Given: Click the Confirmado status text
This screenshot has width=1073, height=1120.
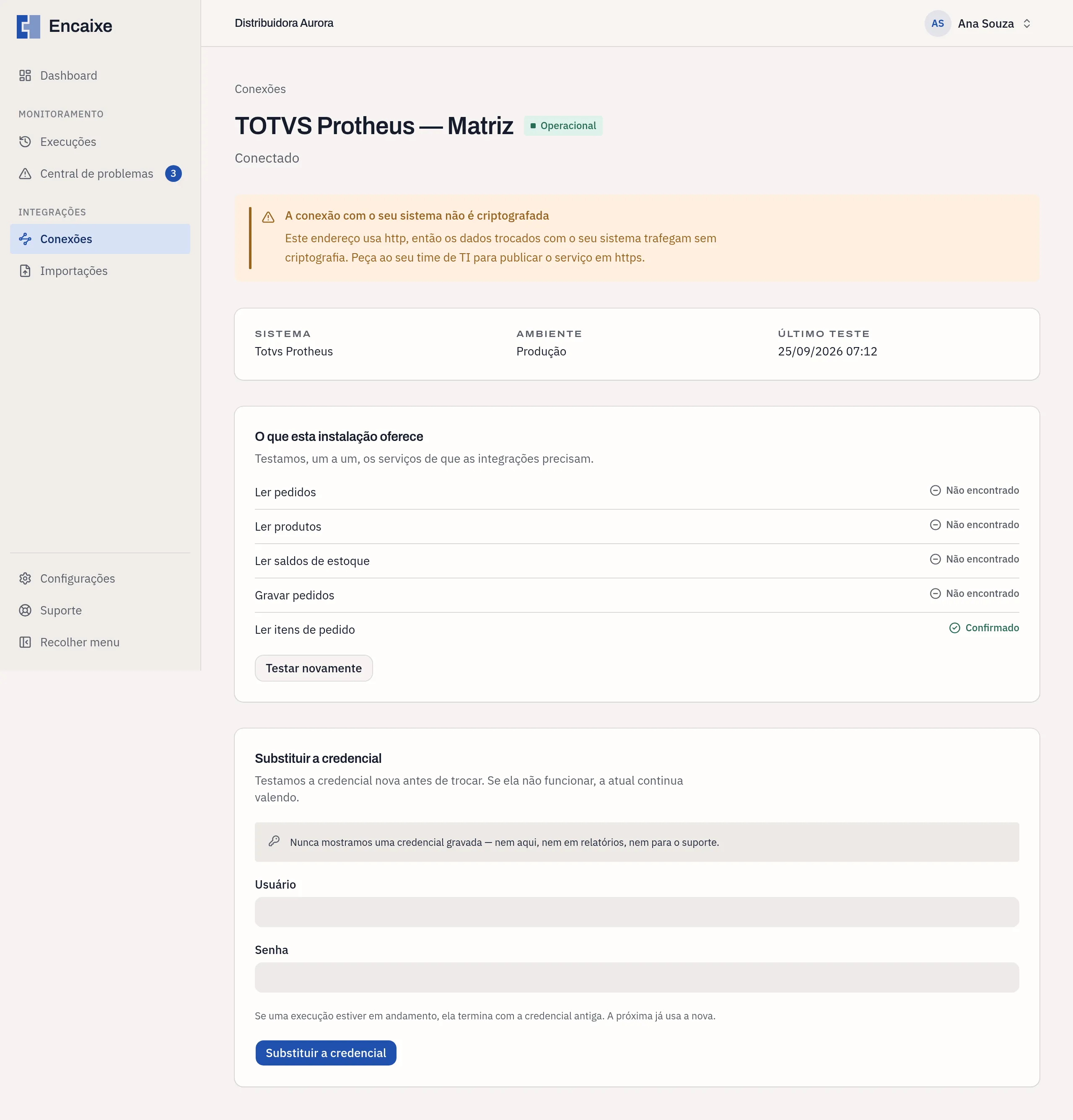Looking at the screenshot, I should (992, 628).
